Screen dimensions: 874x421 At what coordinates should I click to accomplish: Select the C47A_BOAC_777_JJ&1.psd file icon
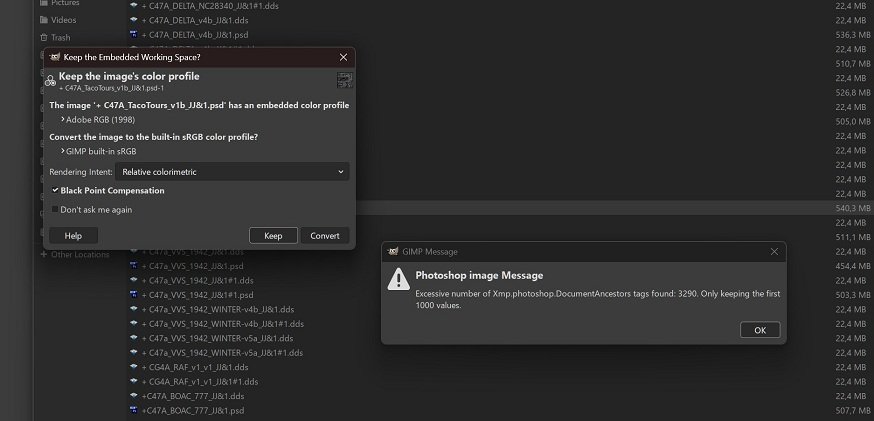[x=134, y=410]
